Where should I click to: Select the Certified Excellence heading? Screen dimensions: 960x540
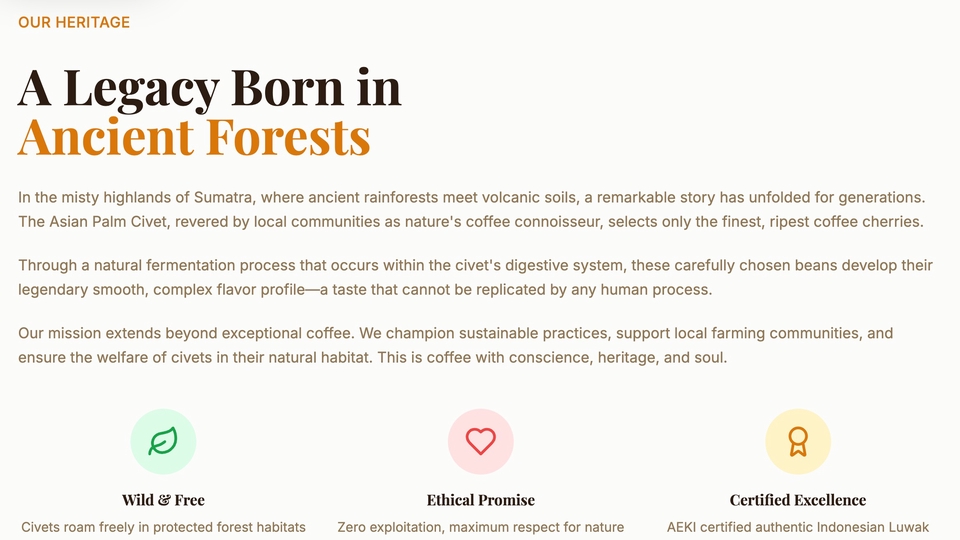(x=798, y=500)
